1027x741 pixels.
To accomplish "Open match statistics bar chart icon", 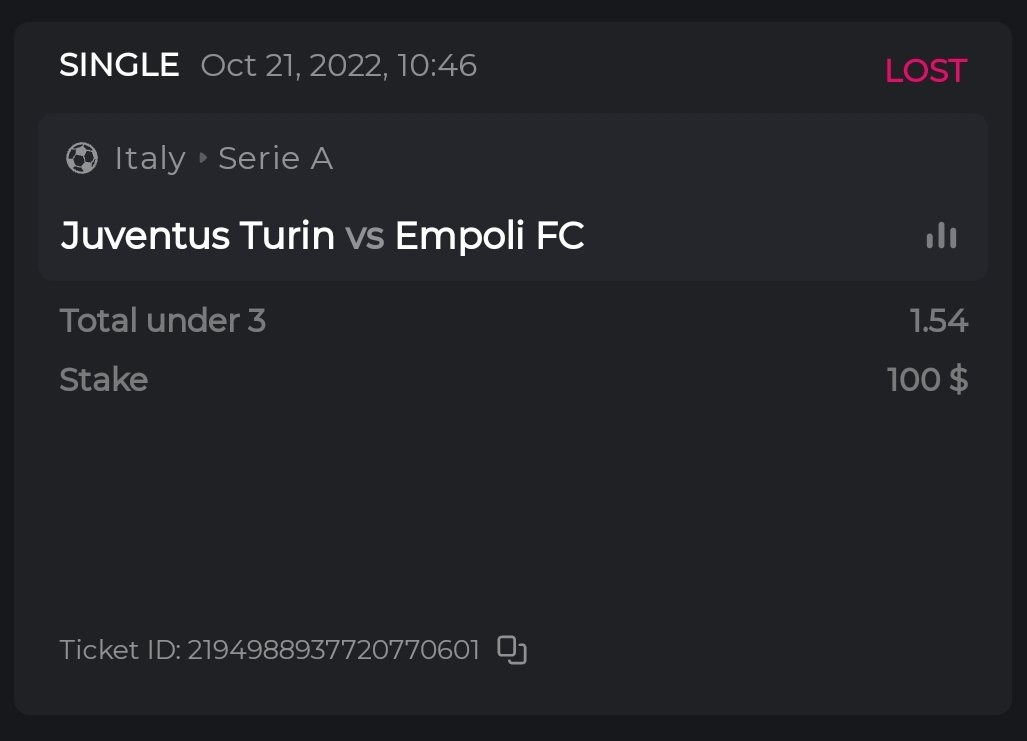I will [941, 236].
